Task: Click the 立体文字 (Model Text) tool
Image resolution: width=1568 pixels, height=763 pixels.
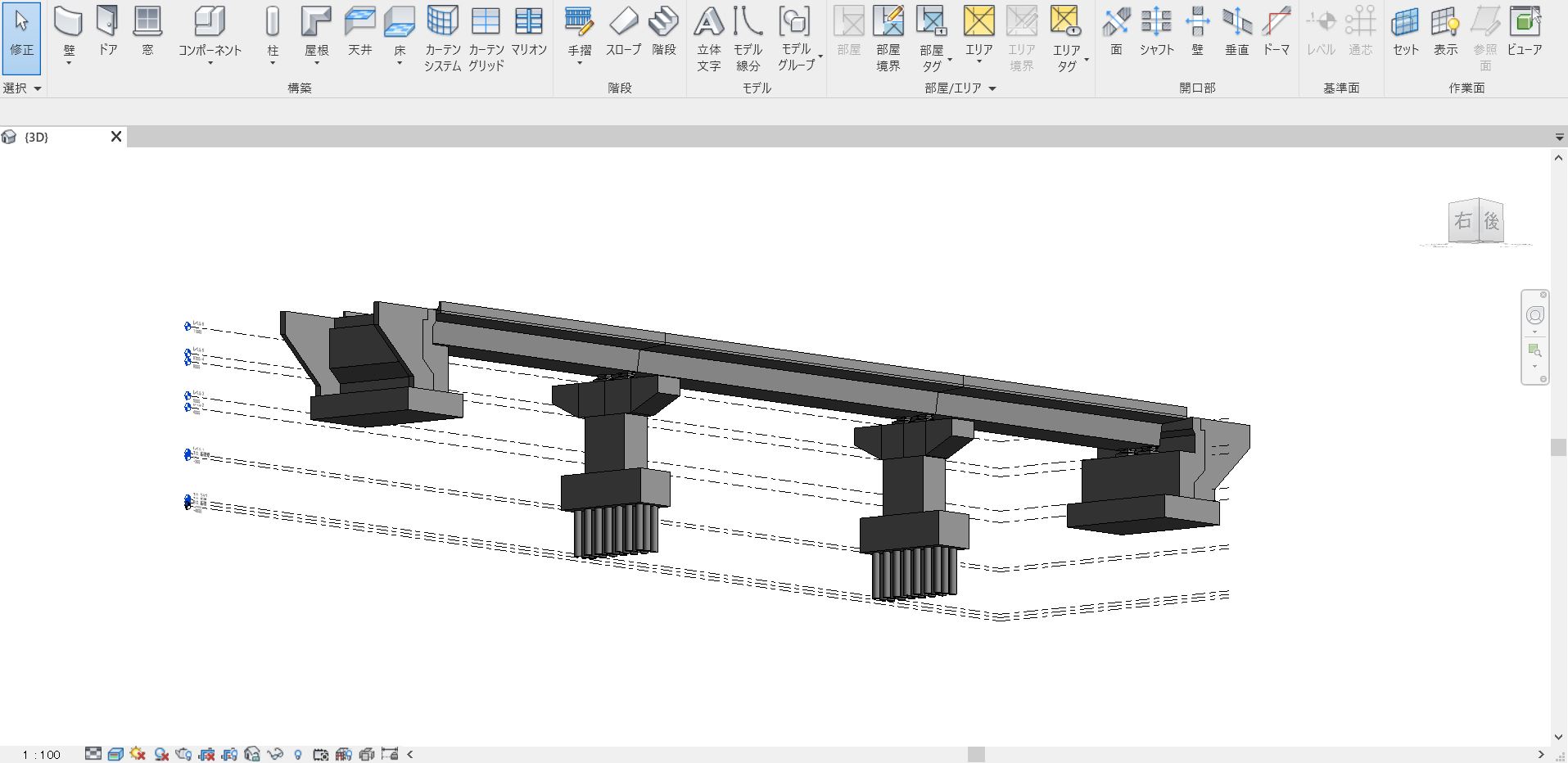Action: (x=709, y=37)
